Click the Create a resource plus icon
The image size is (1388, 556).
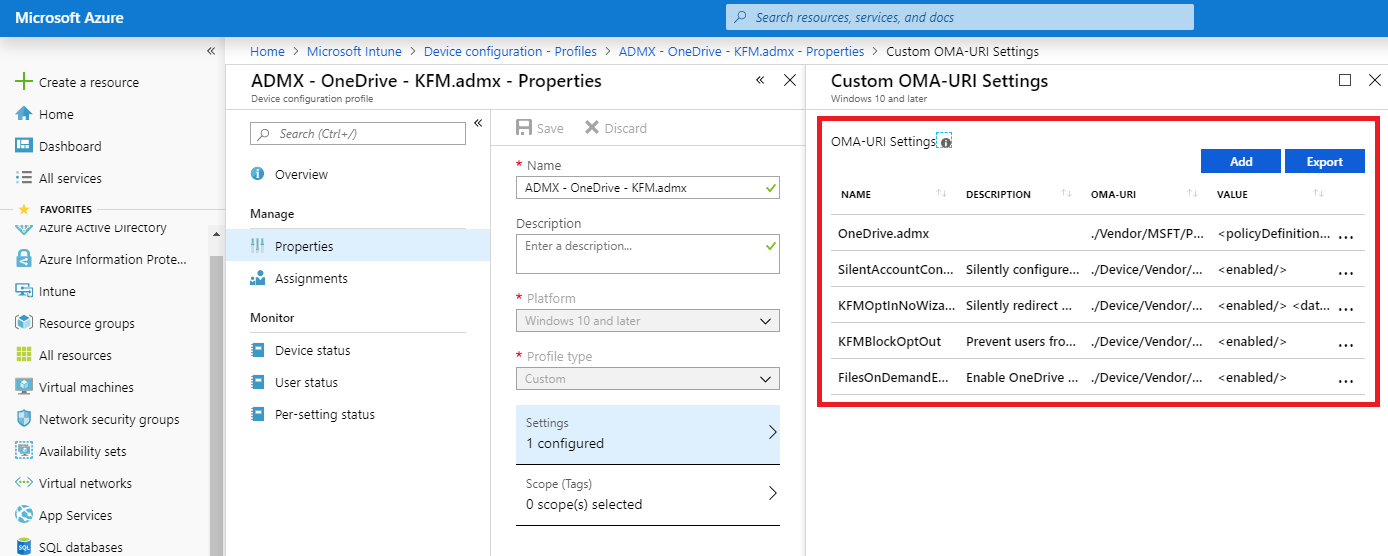(x=24, y=82)
